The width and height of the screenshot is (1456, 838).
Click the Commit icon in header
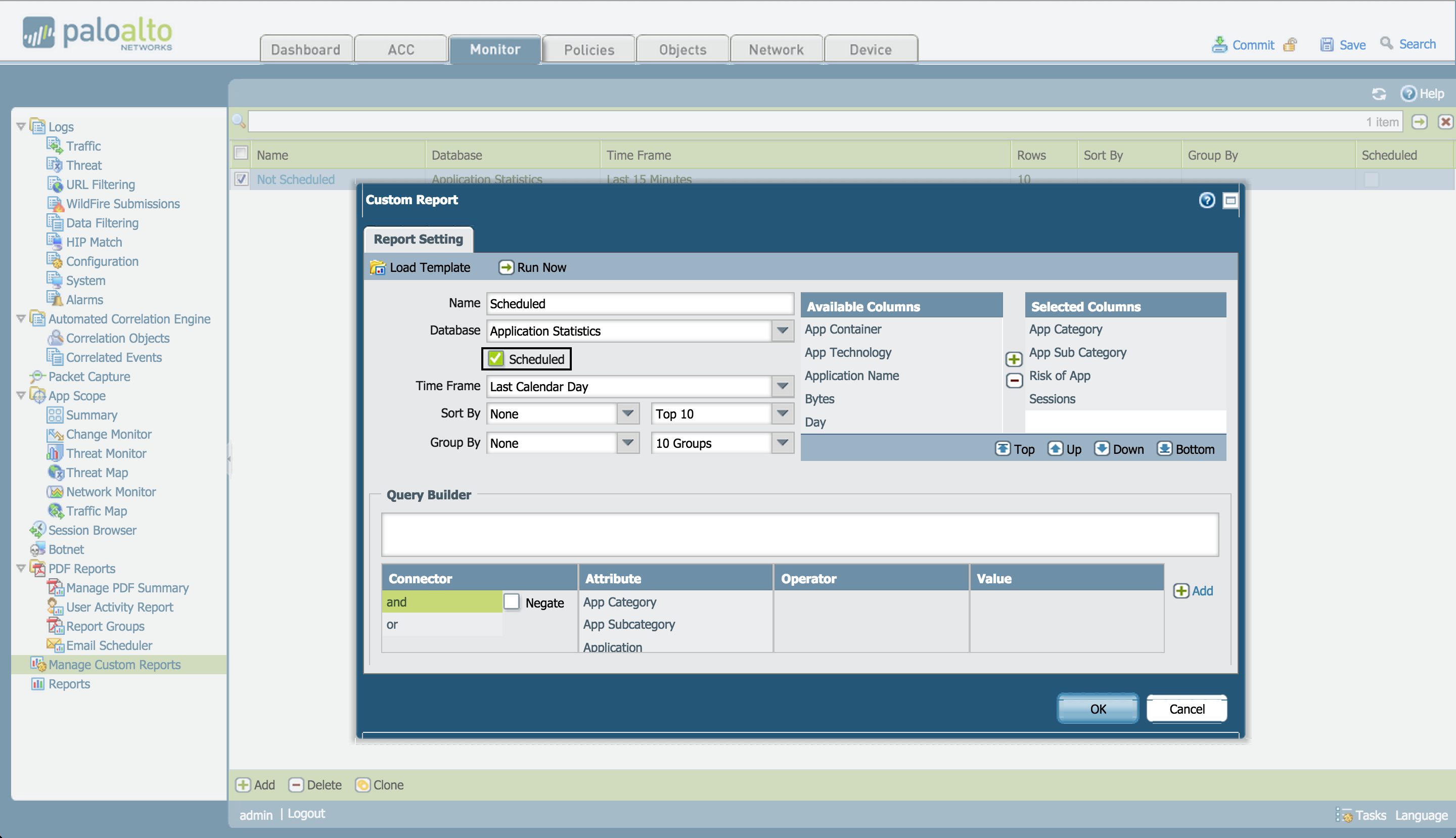[x=1219, y=44]
